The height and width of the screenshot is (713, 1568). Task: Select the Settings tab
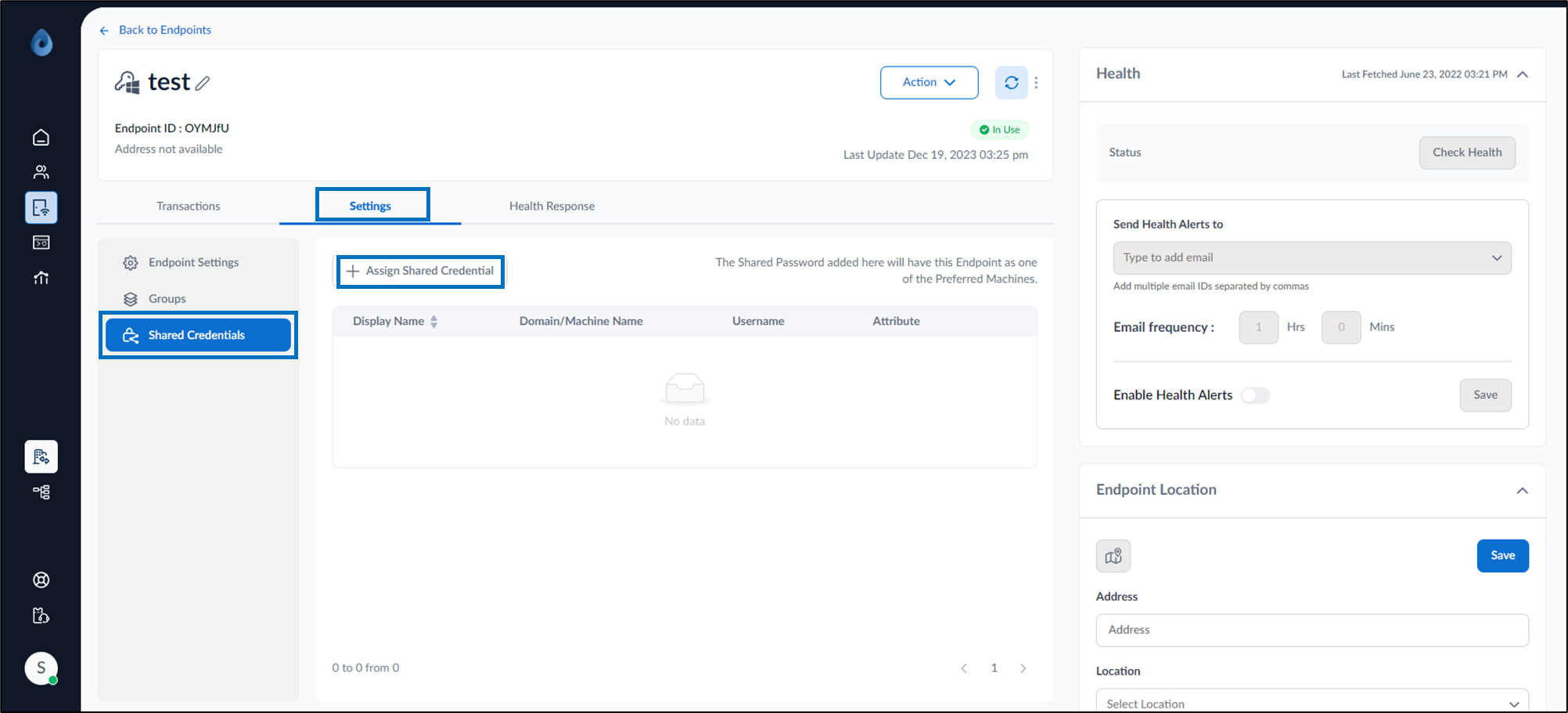tap(370, 206)
